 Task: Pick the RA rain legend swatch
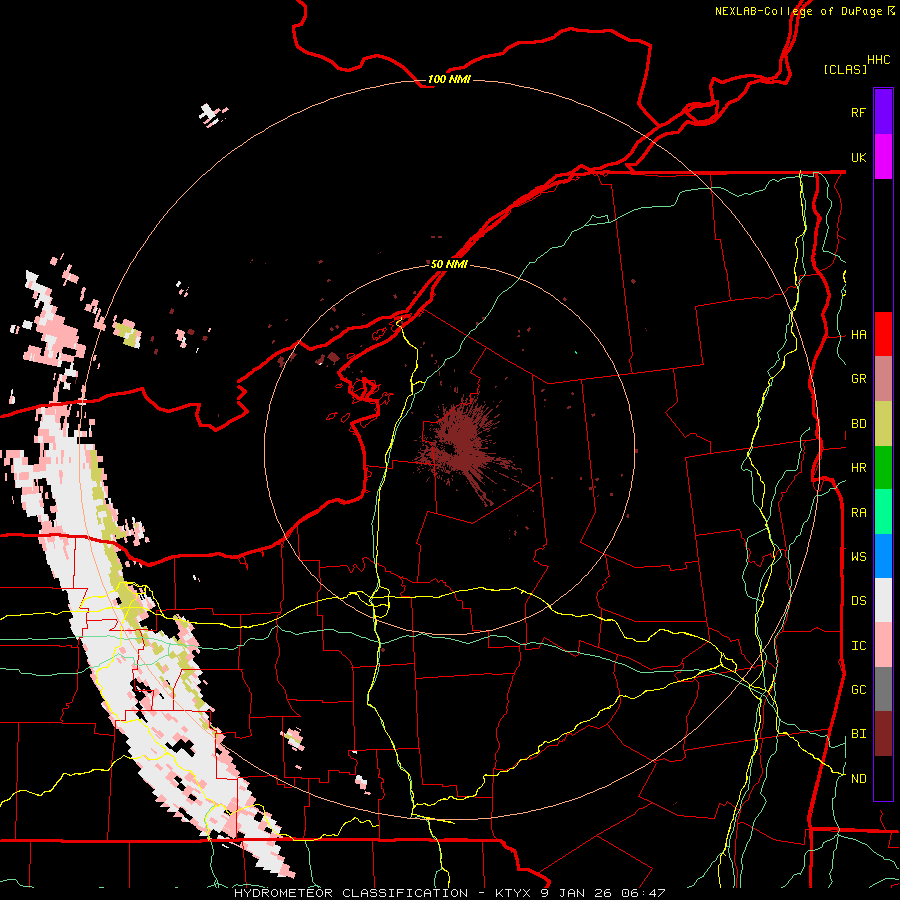click(883, 512)
